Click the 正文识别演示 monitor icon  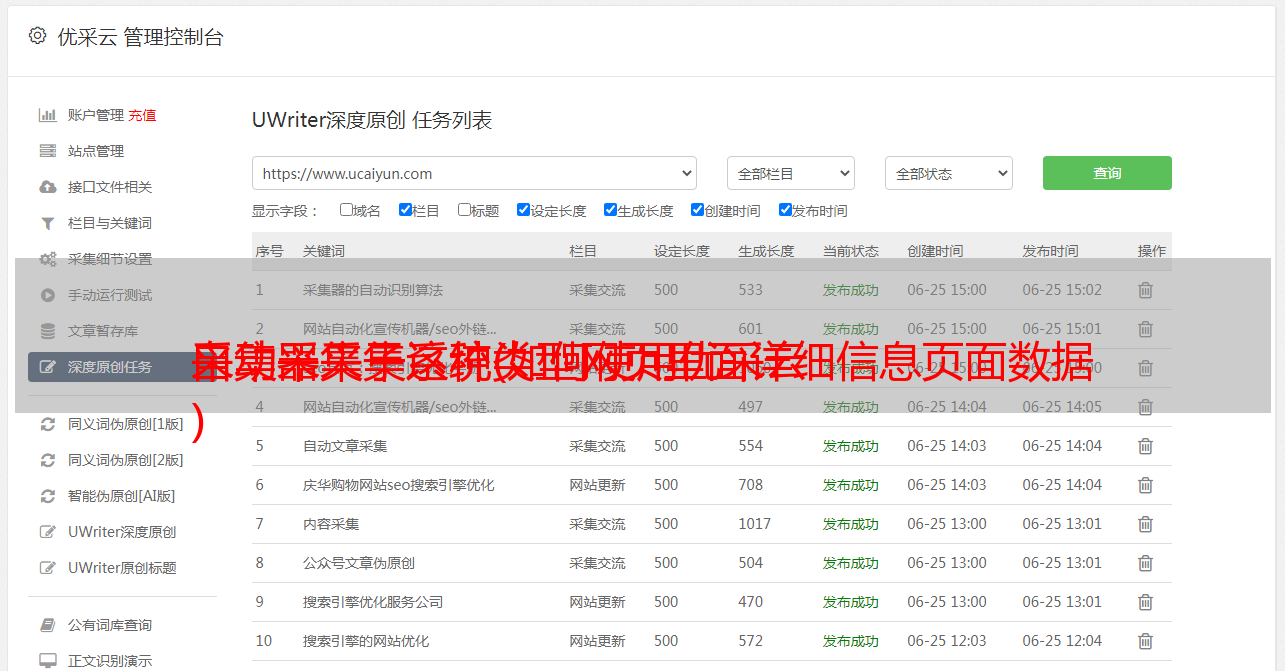[47, 661]
